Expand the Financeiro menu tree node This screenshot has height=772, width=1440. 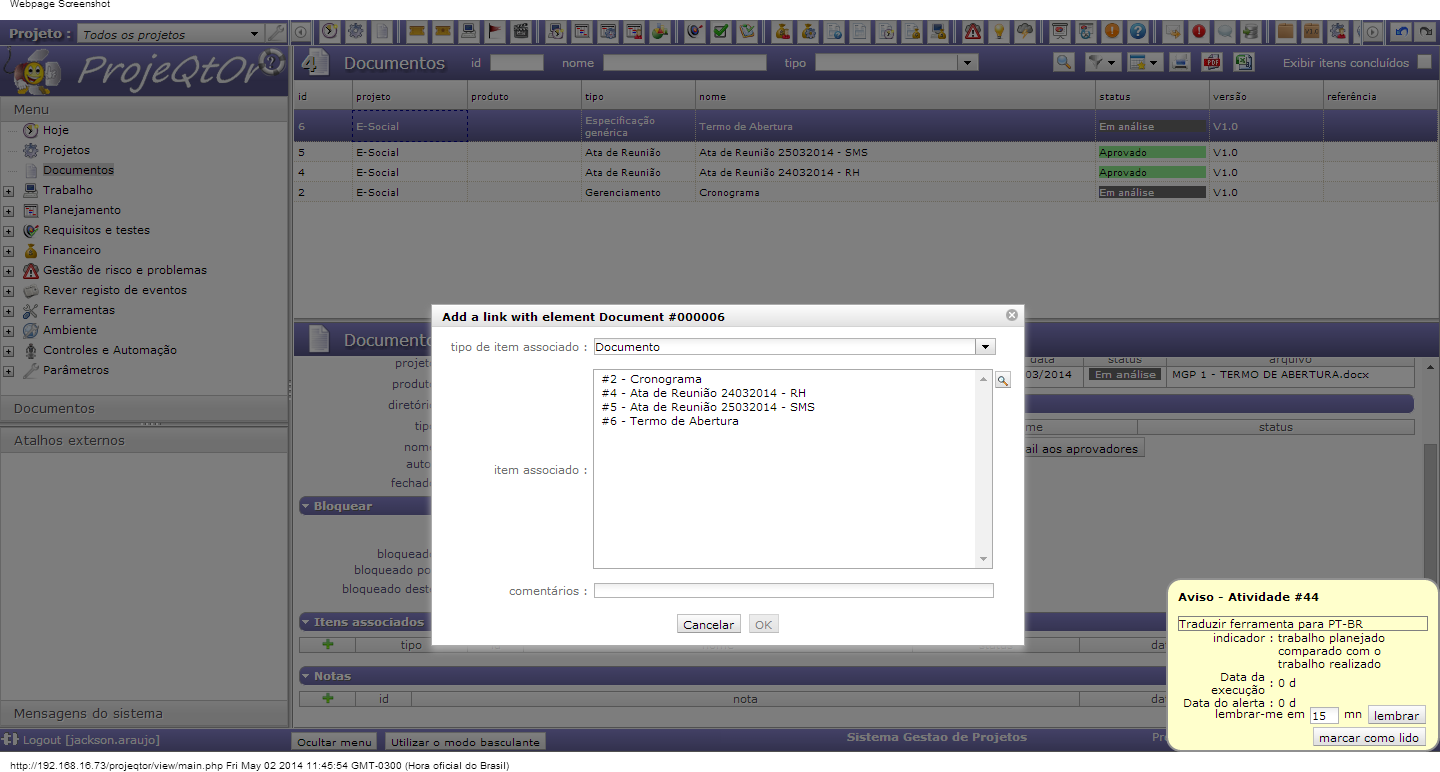[x=9, y=251]
